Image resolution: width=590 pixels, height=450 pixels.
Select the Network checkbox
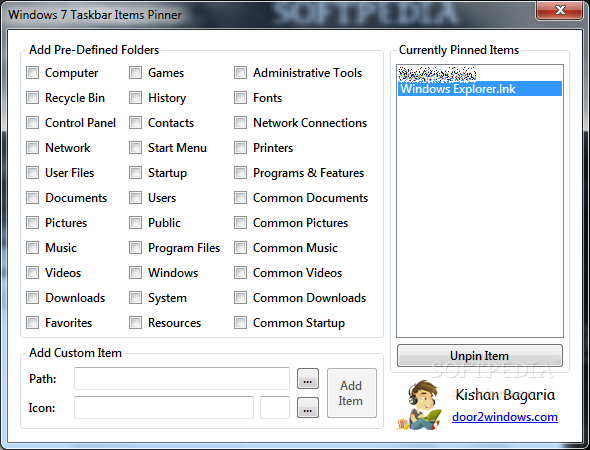click(32, 148)
